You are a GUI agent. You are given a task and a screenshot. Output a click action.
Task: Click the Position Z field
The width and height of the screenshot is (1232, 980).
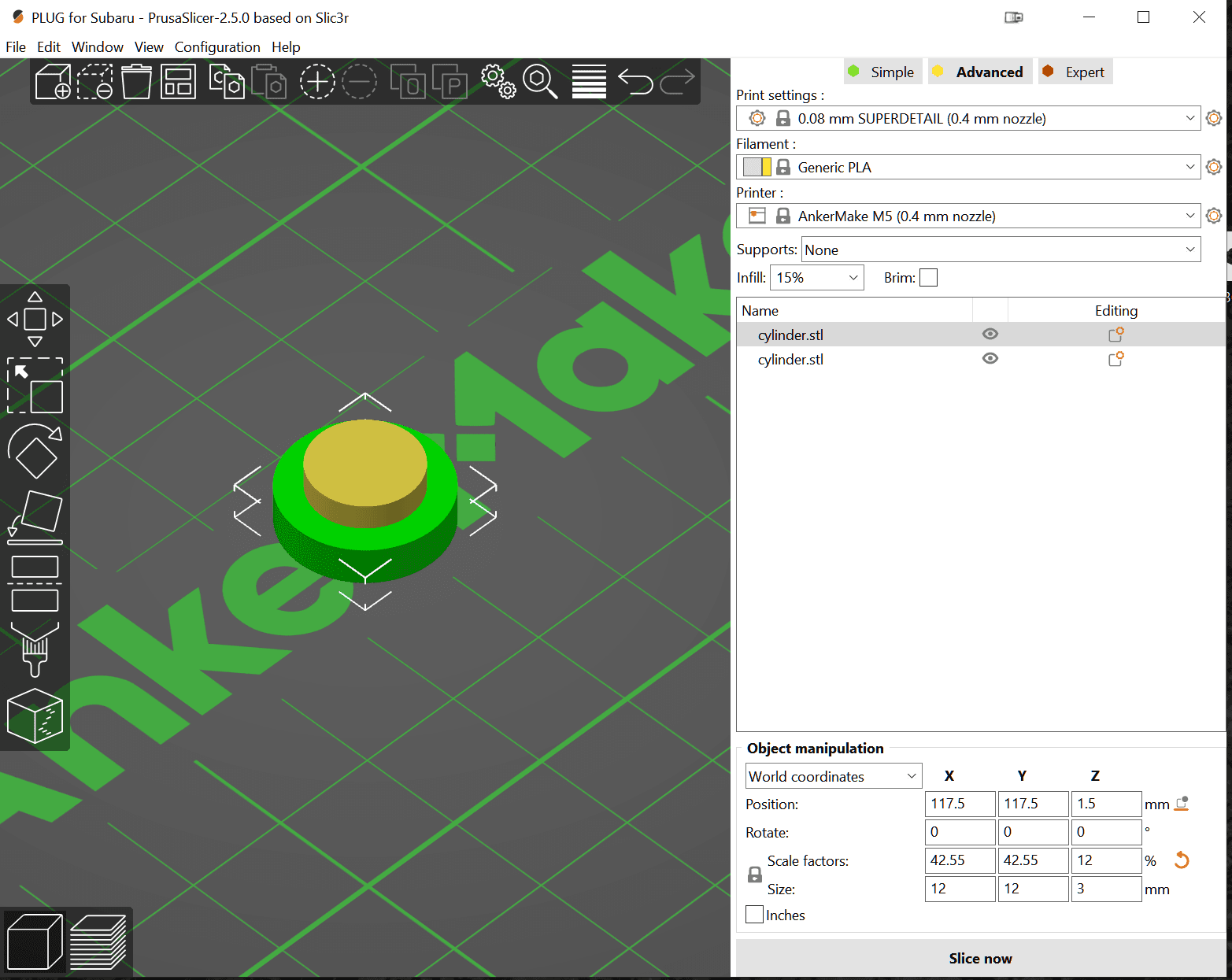[x=1107, y=804]
